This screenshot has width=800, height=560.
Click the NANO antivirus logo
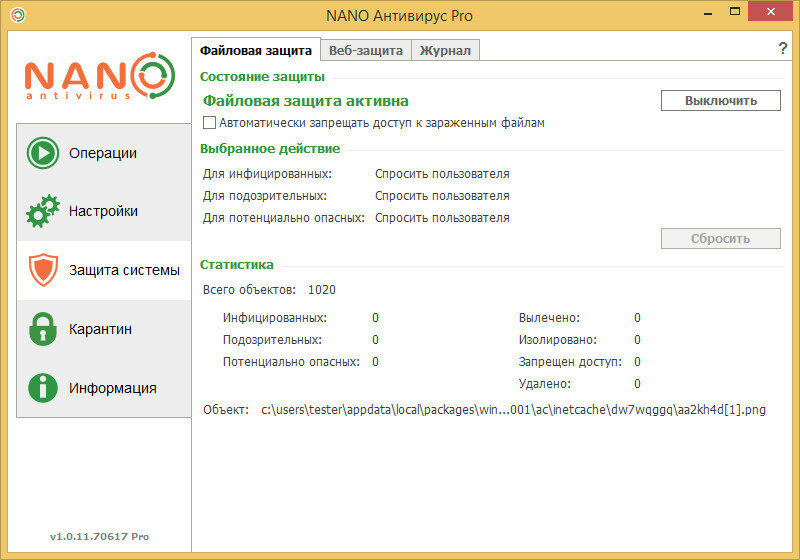pyautogui.click(x=100, y=75)
